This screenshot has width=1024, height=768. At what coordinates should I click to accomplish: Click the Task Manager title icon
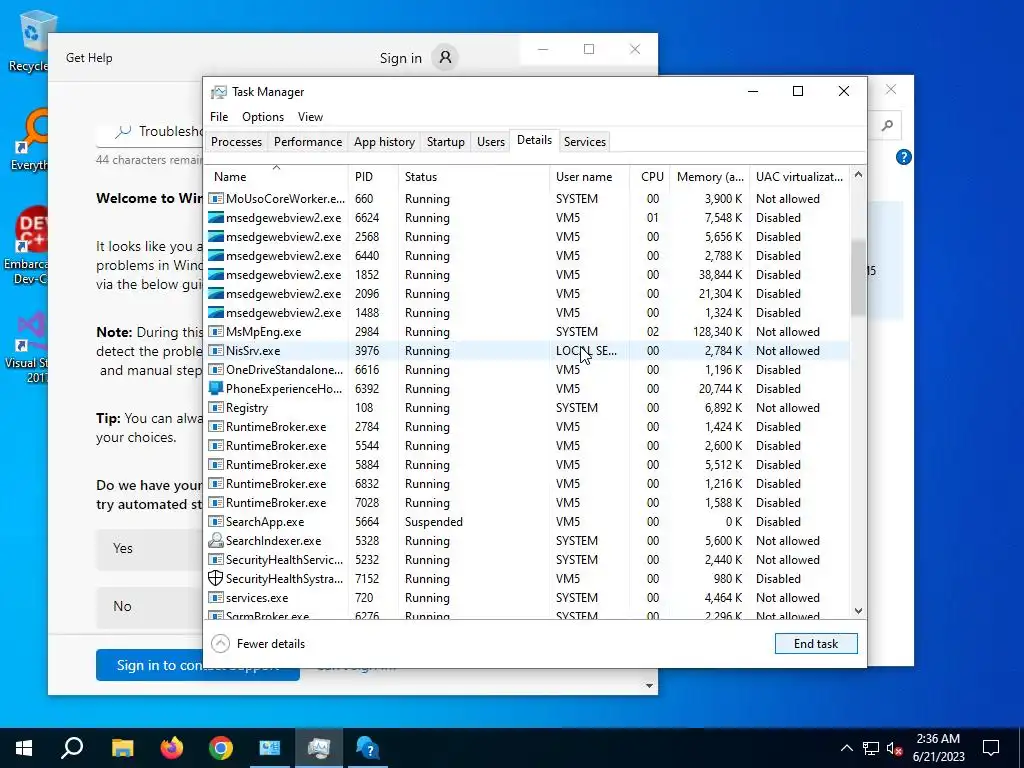click(219, 92)
